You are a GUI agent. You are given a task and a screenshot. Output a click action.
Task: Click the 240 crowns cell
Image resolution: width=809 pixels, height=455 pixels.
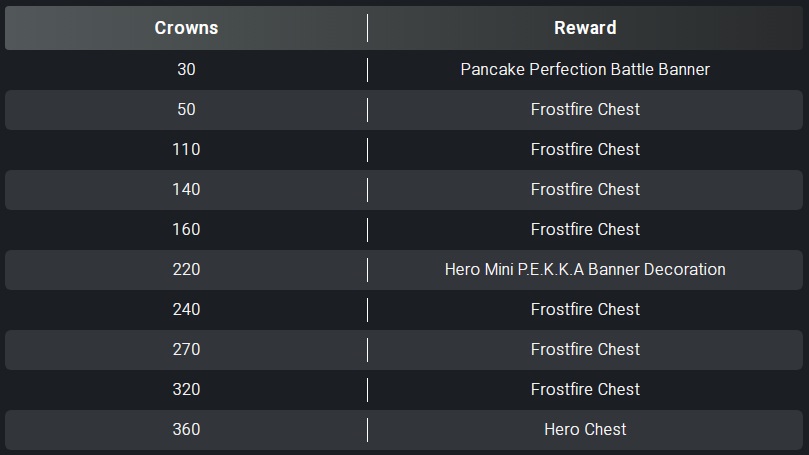186,310
